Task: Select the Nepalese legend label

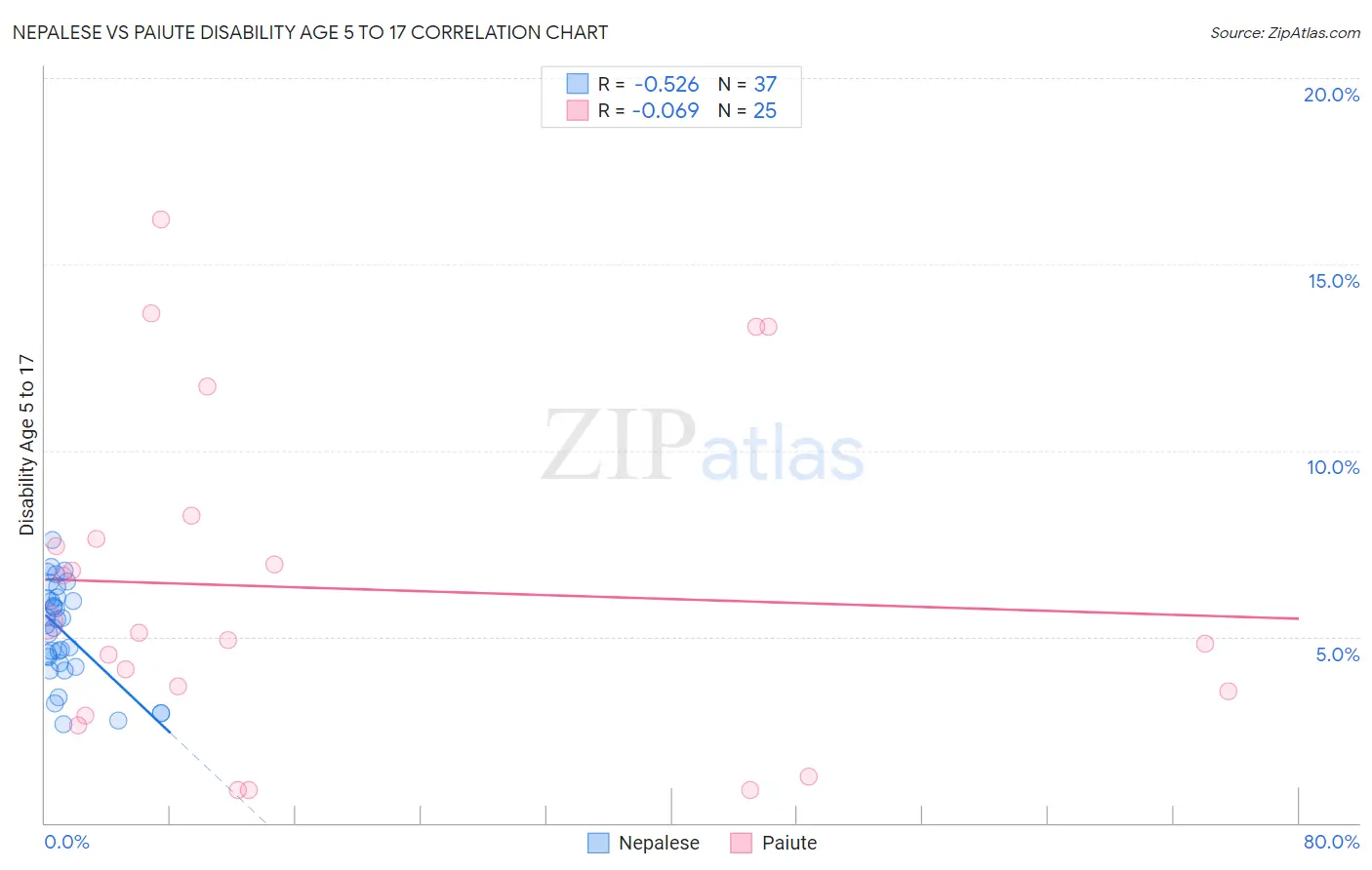Action: point(659,843)
